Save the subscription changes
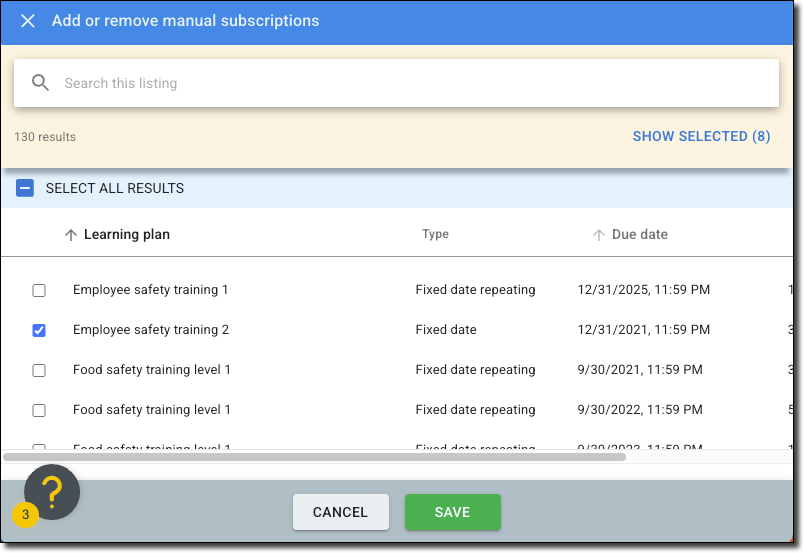804x553 pixels. (452, 512)
